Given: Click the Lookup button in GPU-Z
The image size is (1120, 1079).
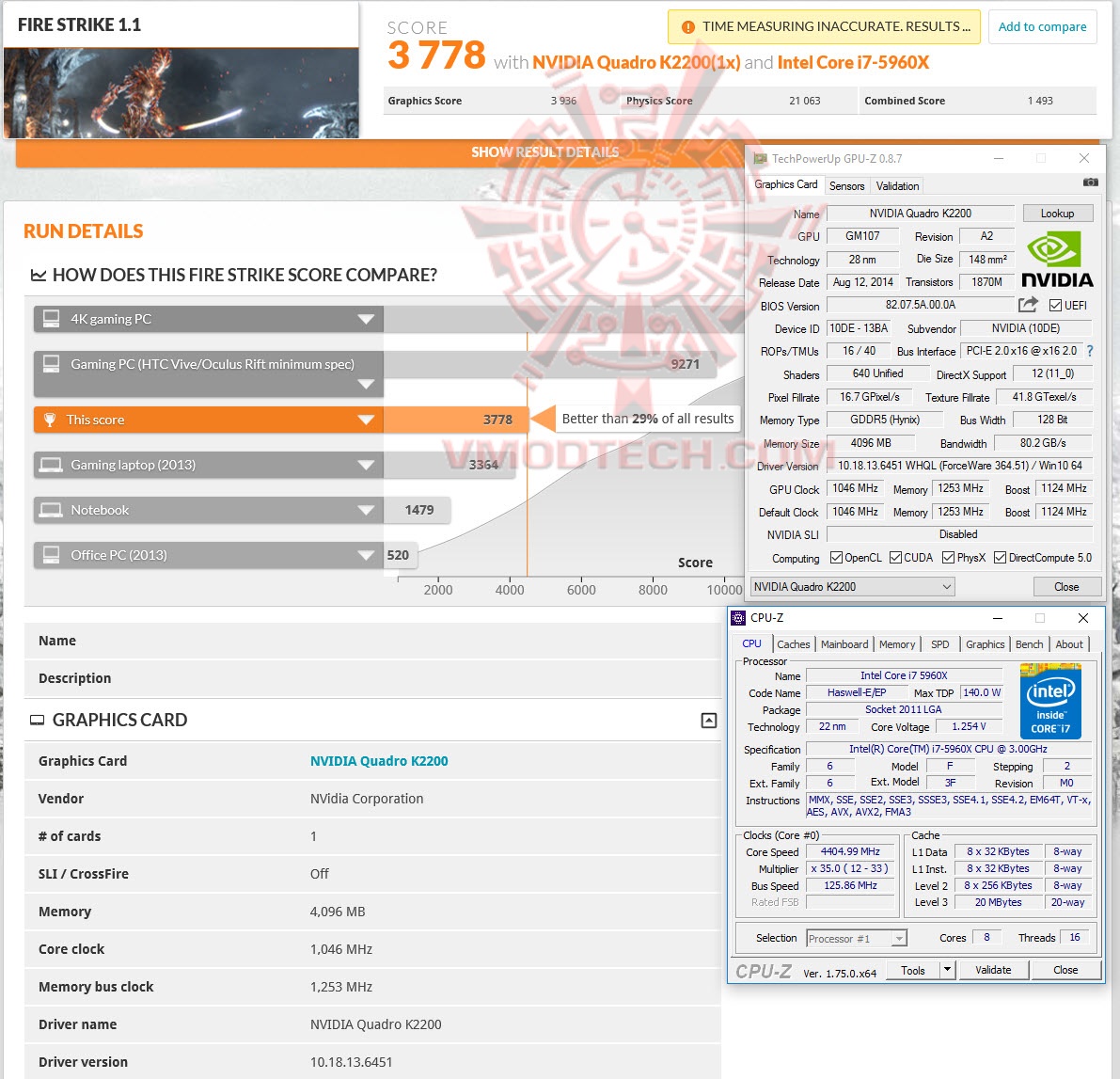Looking at the screenshot, I should [1057, 213].
